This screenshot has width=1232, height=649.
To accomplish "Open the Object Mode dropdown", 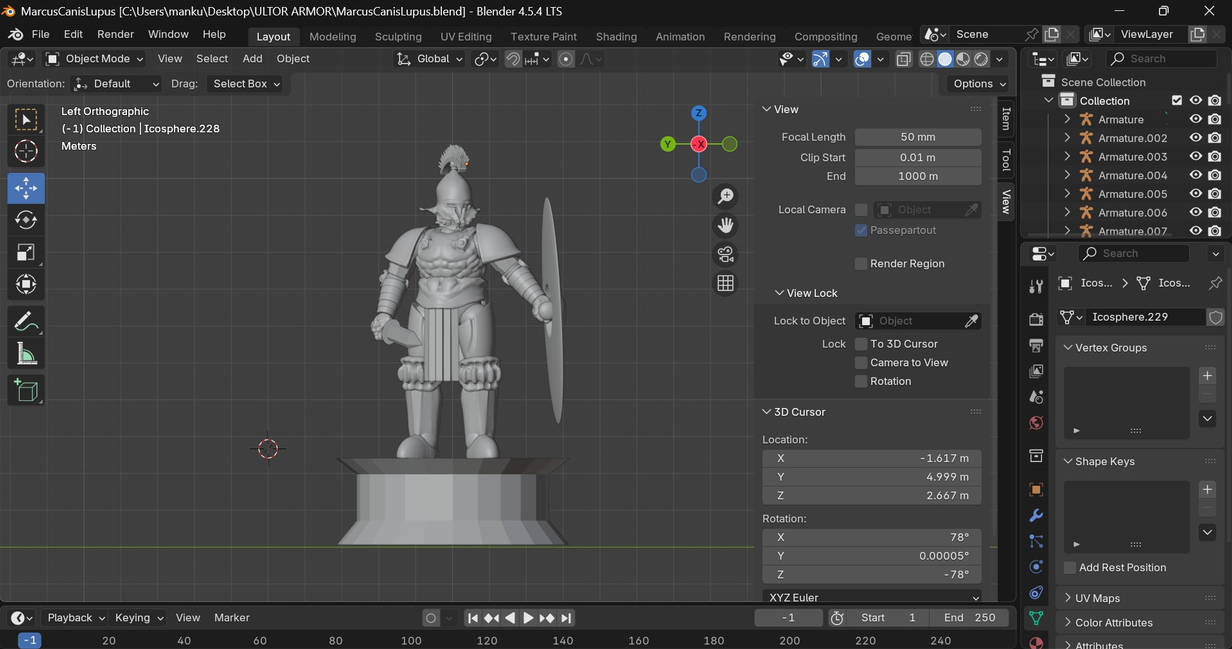I will [95, 59].
